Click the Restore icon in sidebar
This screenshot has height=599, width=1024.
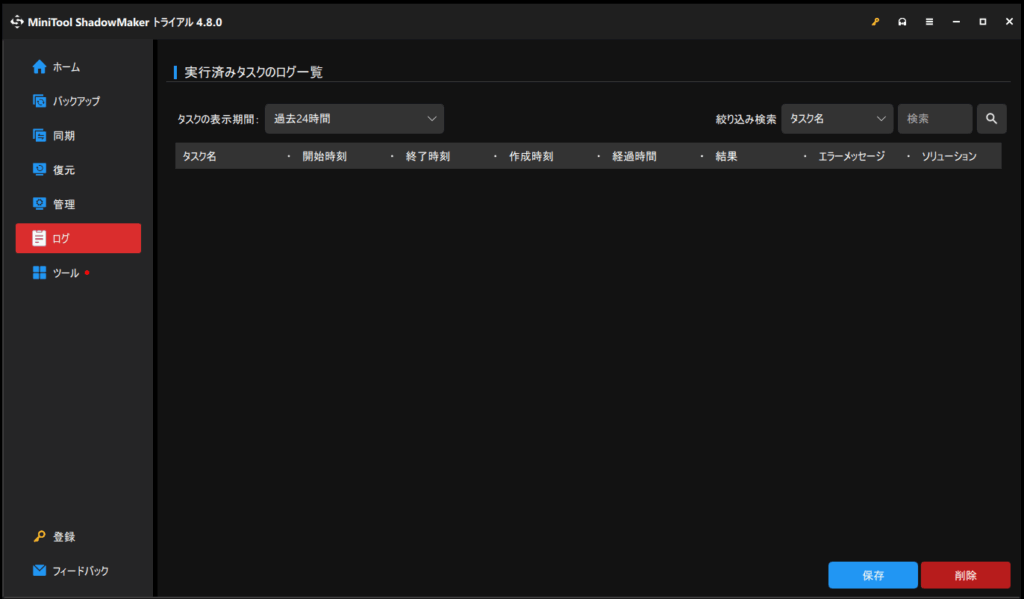point(39,170)
